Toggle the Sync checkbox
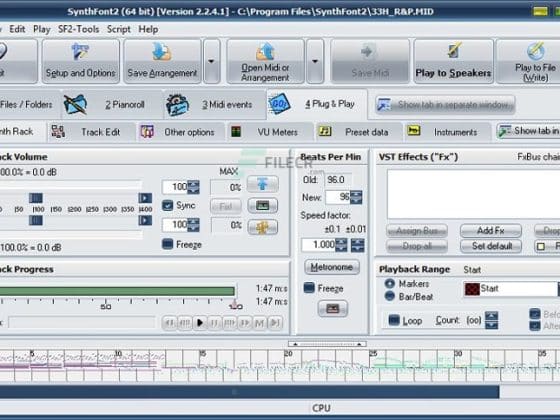This screenshot has width=560, height=420. point(168,205)
